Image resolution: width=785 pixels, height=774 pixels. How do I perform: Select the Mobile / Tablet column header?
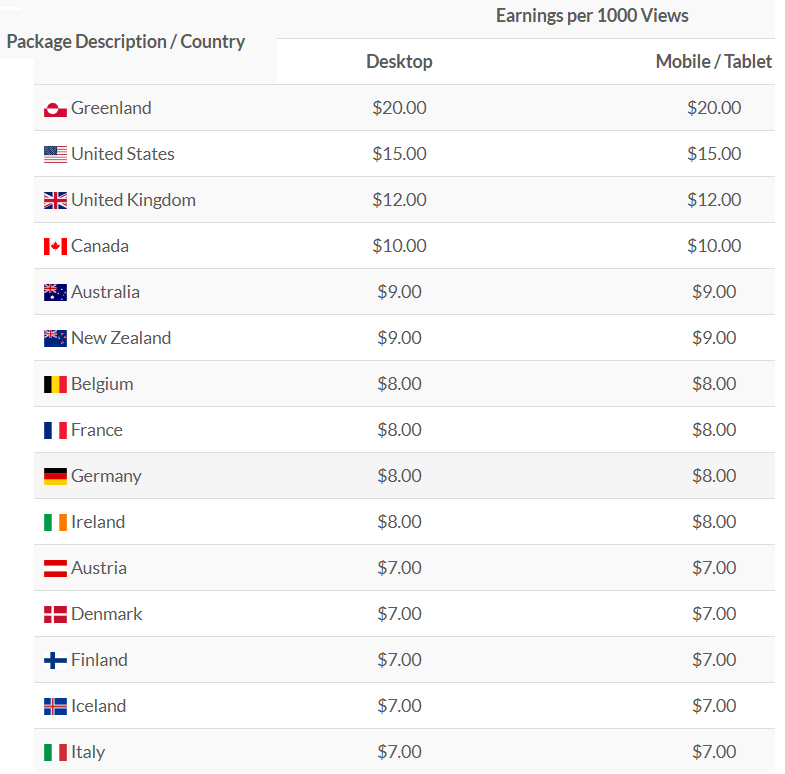[713, 62]
